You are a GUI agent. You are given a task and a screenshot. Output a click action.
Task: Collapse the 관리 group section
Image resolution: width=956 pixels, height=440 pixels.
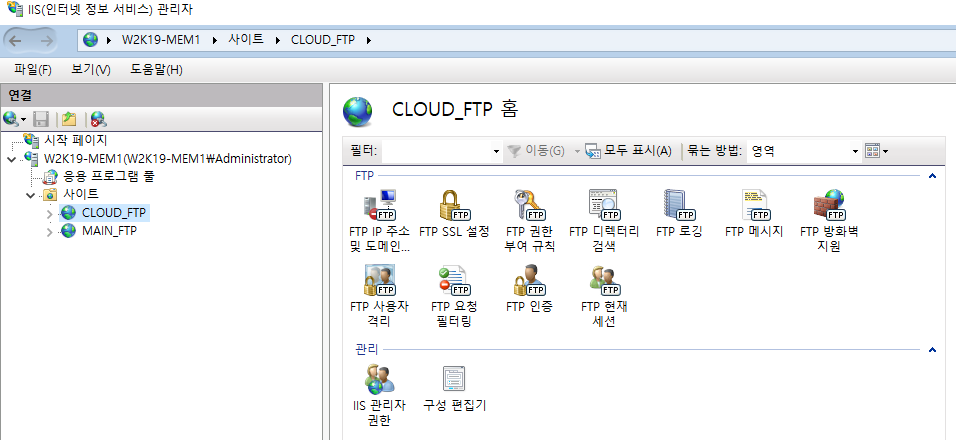click(x=932, y=350)
